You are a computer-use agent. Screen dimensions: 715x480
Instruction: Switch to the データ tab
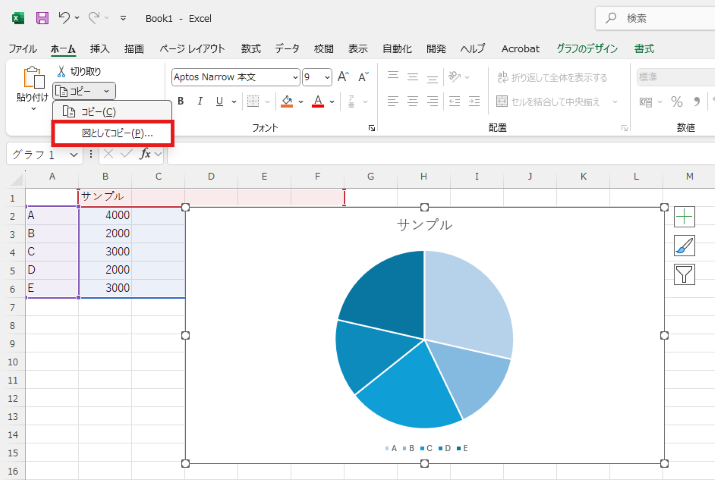(287, 48)
